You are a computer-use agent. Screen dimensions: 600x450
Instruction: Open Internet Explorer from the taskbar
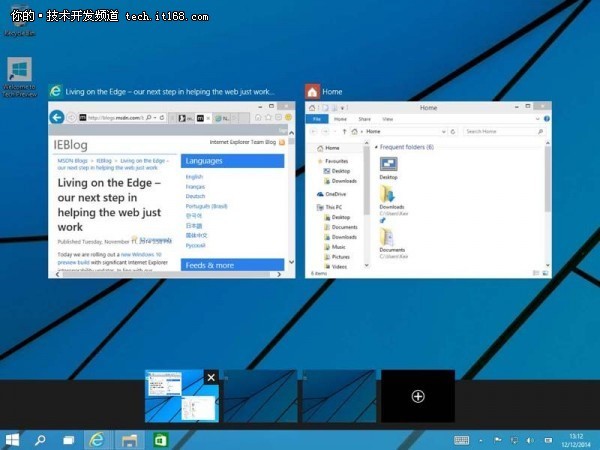(98, 439)
